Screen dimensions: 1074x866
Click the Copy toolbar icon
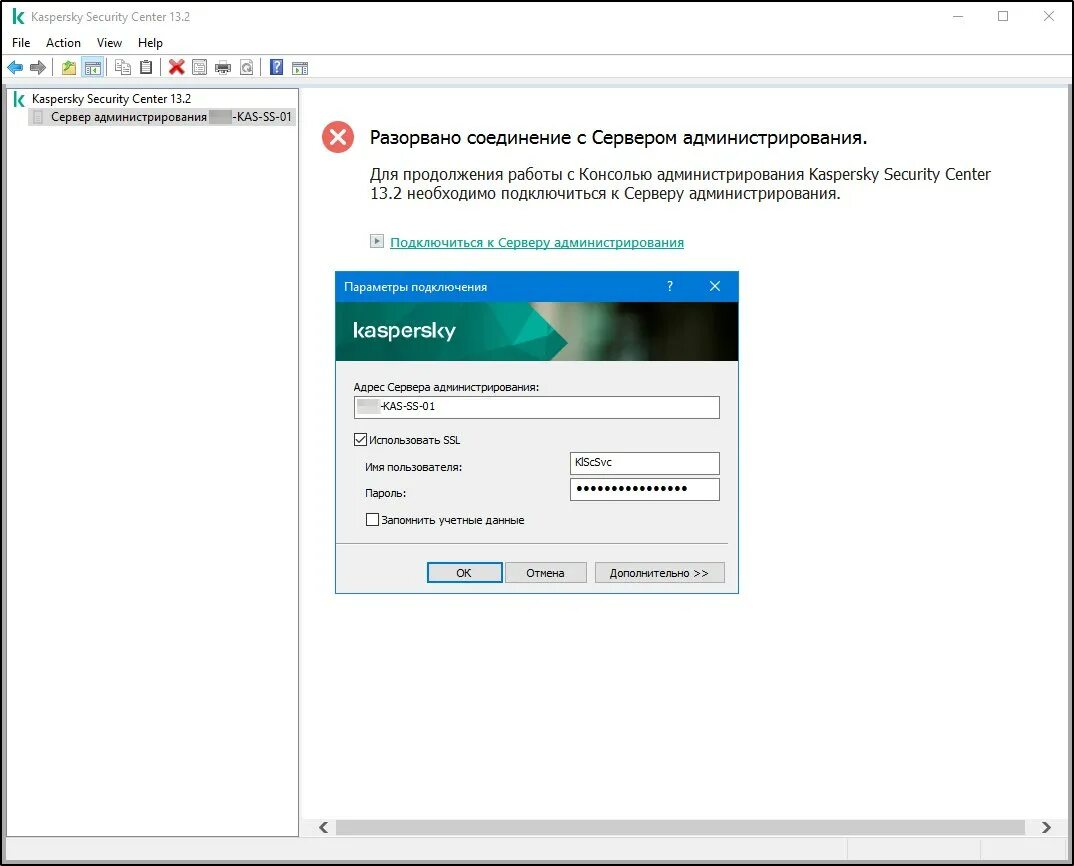[123, 67]
